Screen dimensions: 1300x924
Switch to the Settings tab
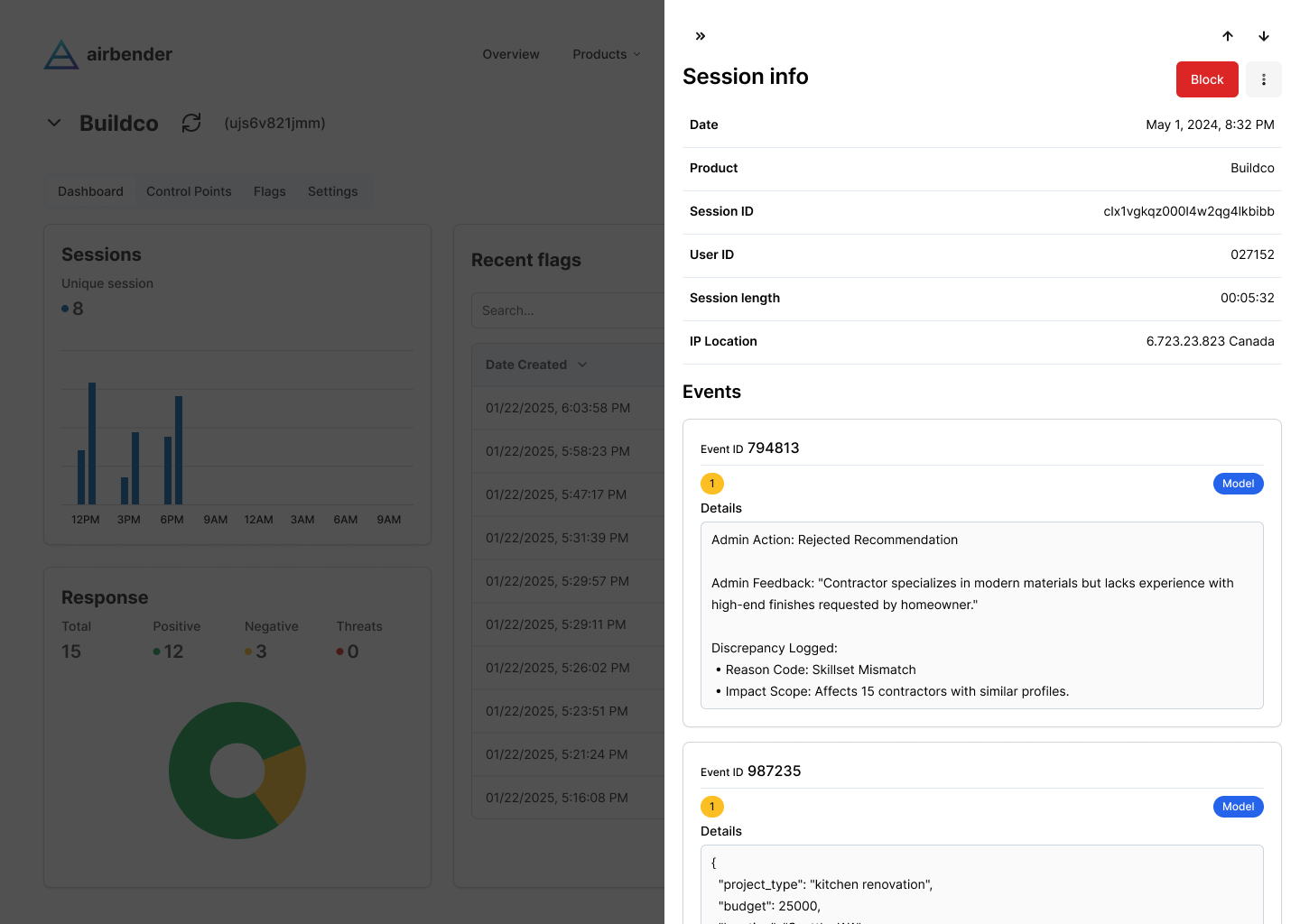click(x=332, y=191)
